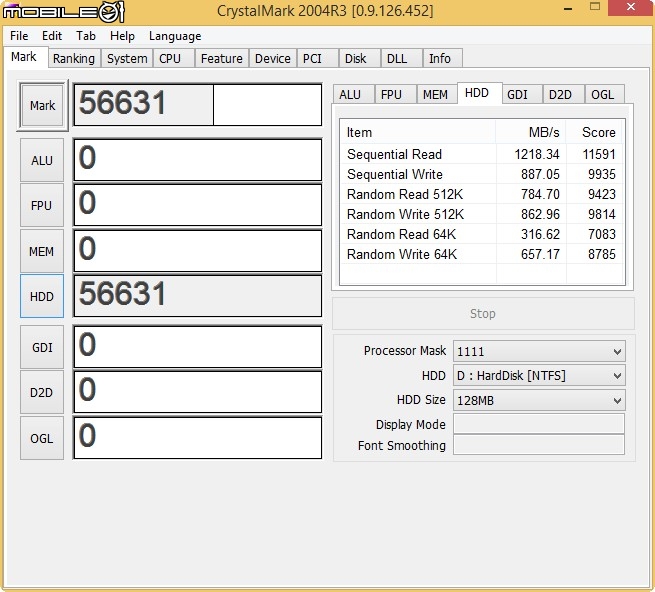The width and height of the screenshot is (655, 592).
Task: Run the HDD benchmark button
Action: pos(42,297)
